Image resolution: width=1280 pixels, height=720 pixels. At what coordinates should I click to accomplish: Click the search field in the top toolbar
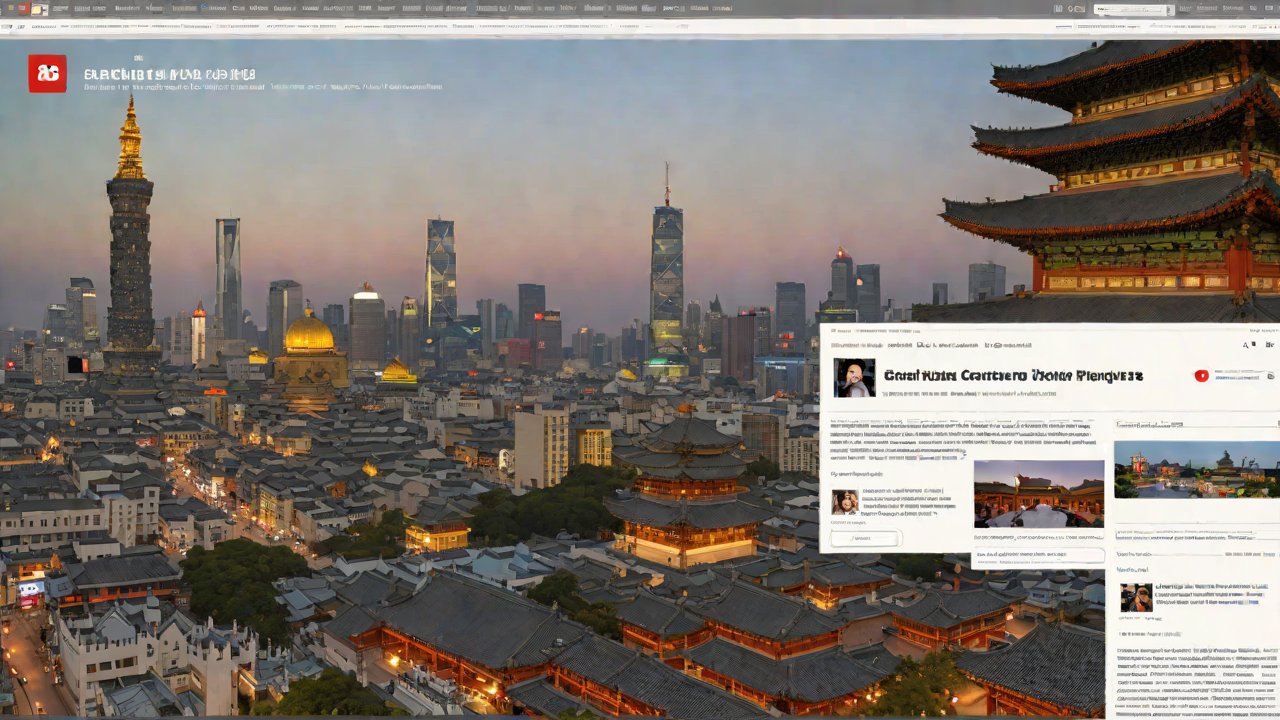tap(1134, 9)
